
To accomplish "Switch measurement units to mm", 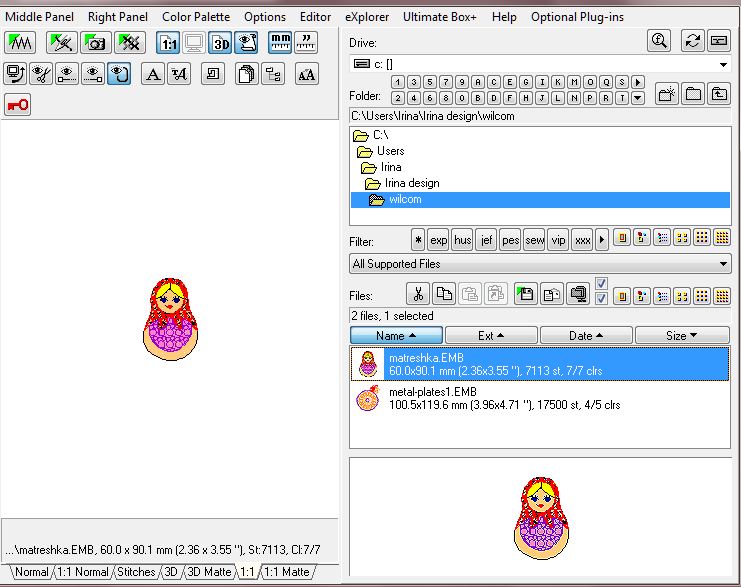I will tap(281, 42).
